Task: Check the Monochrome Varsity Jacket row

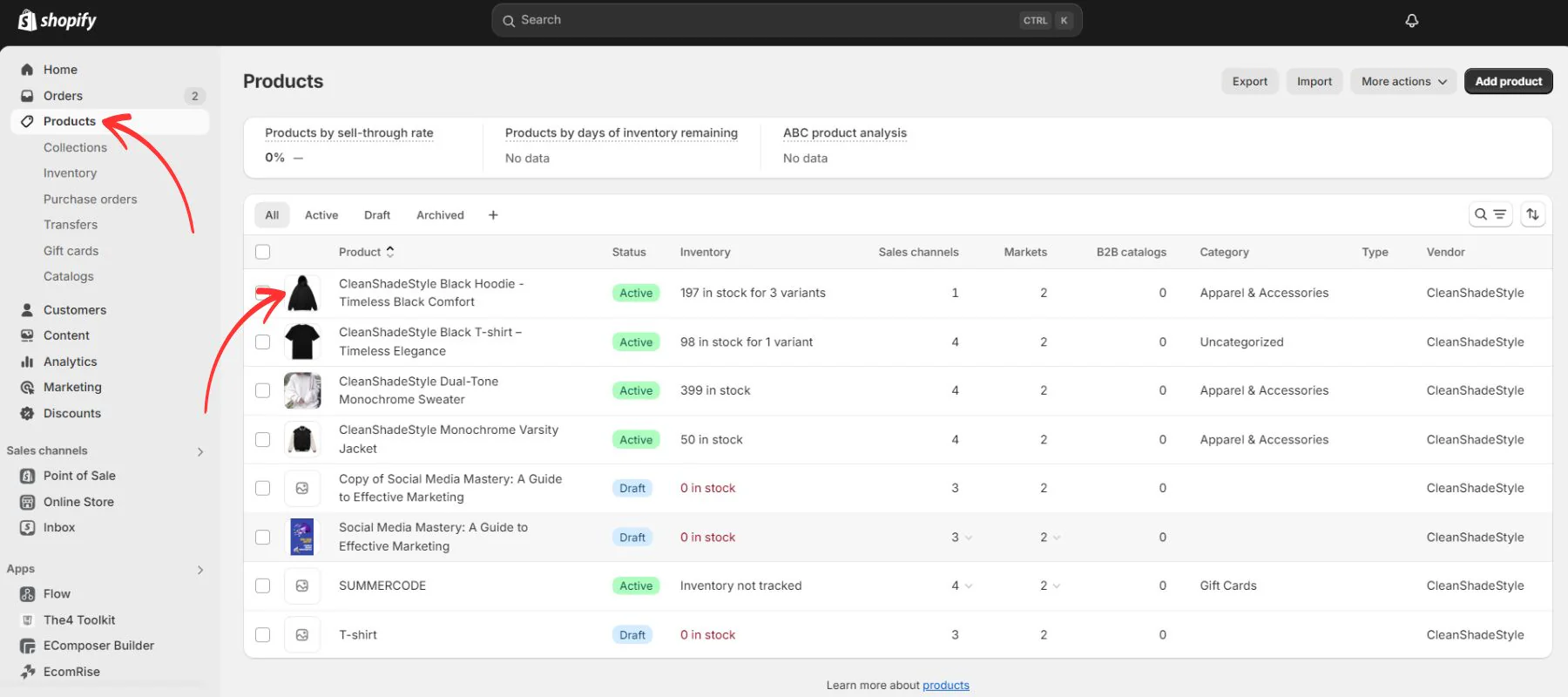Action: click(x=262, y=440)
